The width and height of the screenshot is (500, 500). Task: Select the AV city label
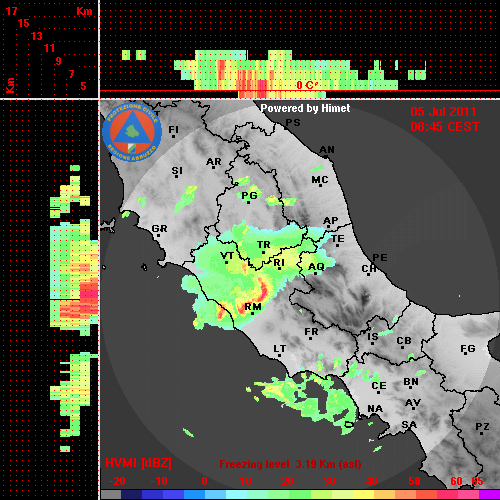(413, 403)
